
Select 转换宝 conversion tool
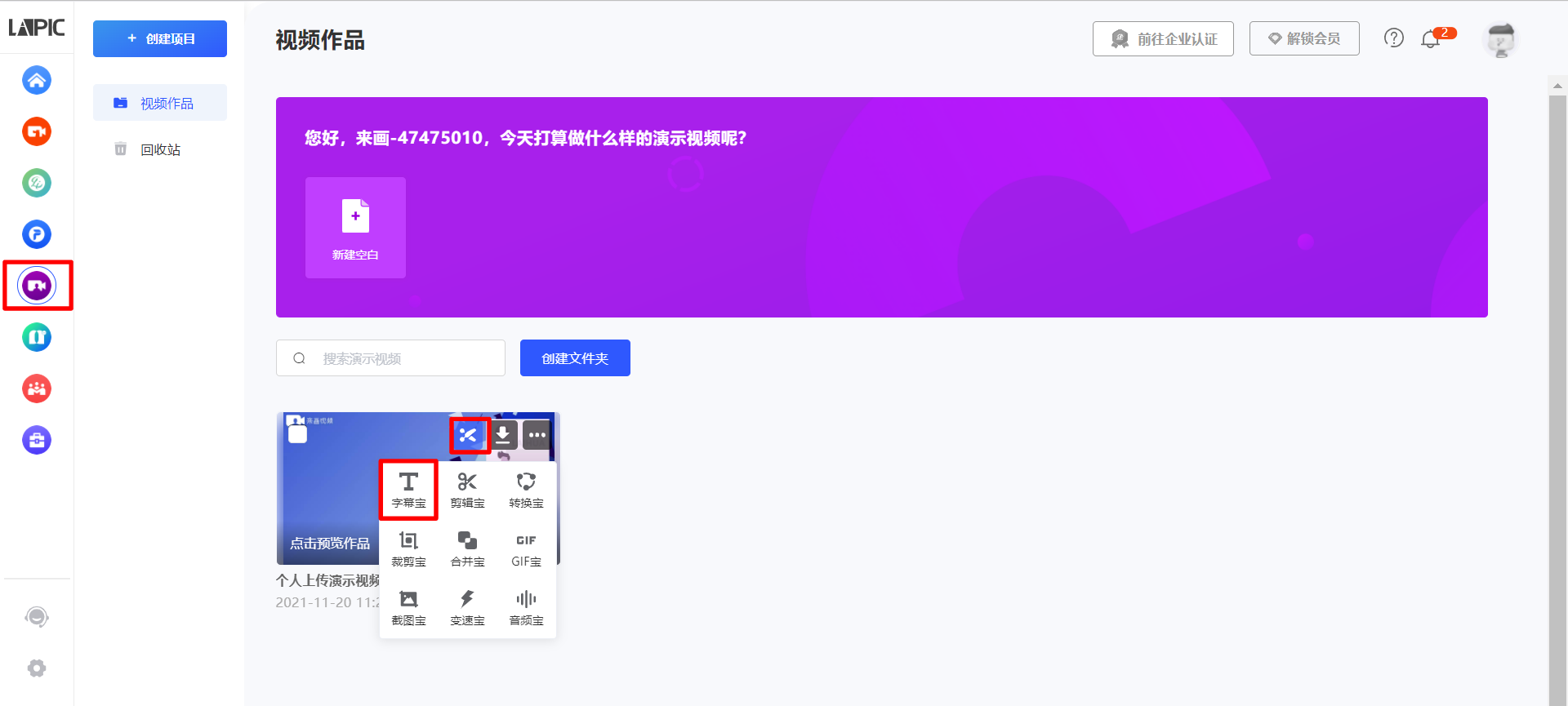(526, 490)
